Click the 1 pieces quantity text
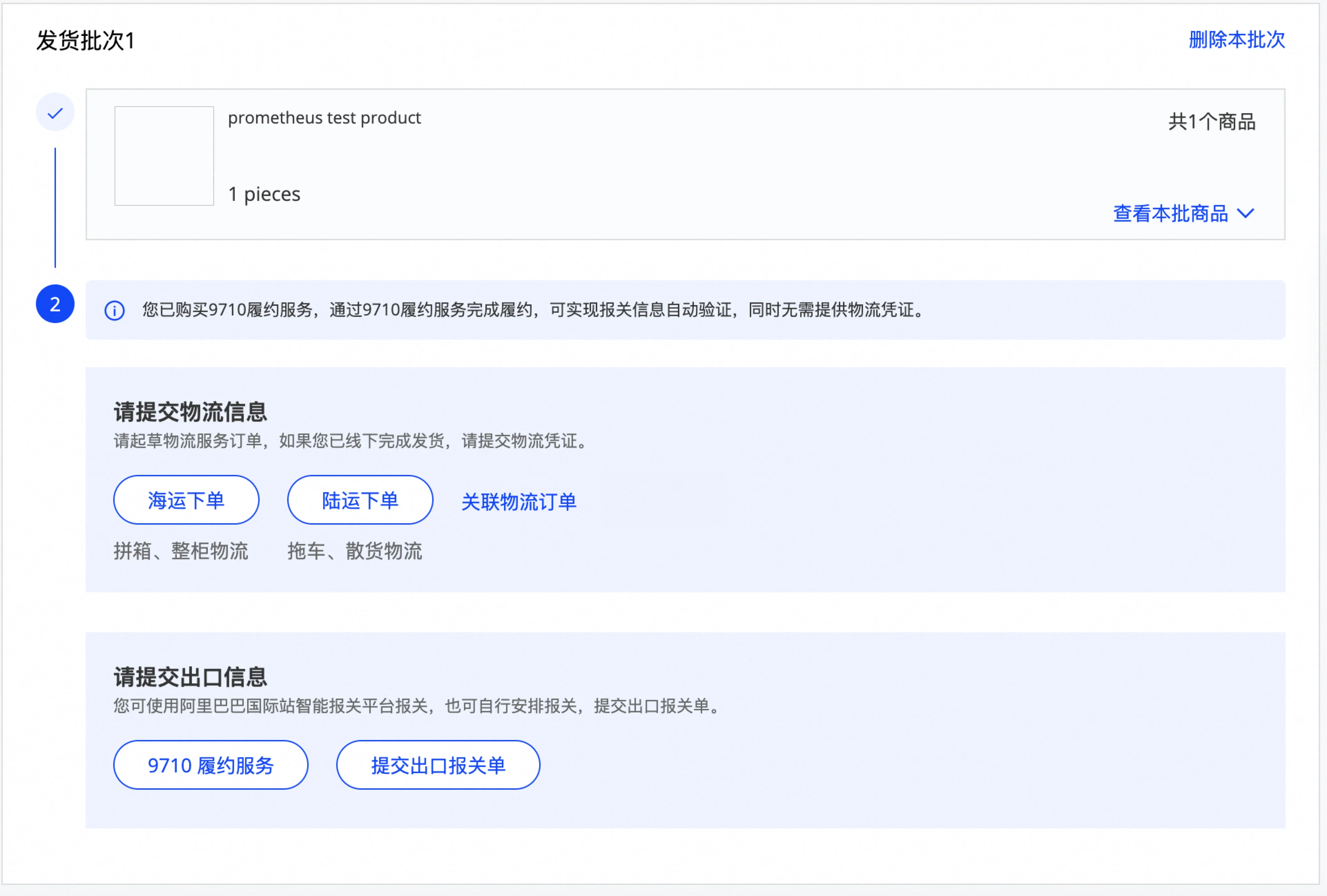Image resolution: width=1327 pixels, height=896 pixels. 264,194
